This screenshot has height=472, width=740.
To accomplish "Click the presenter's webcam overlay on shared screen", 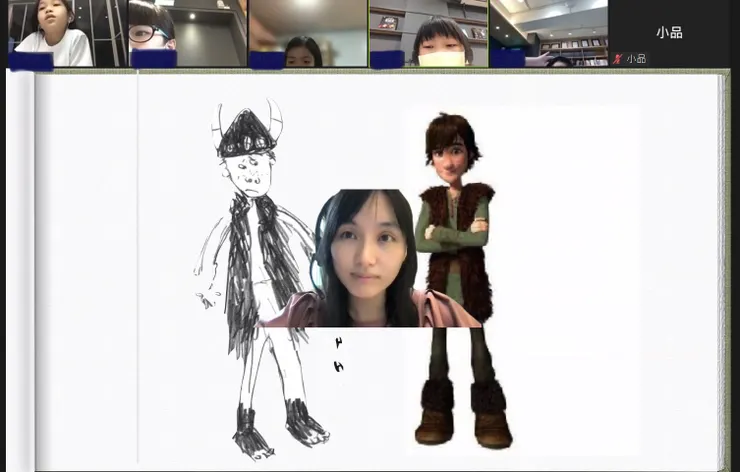I will pos(370,258).
